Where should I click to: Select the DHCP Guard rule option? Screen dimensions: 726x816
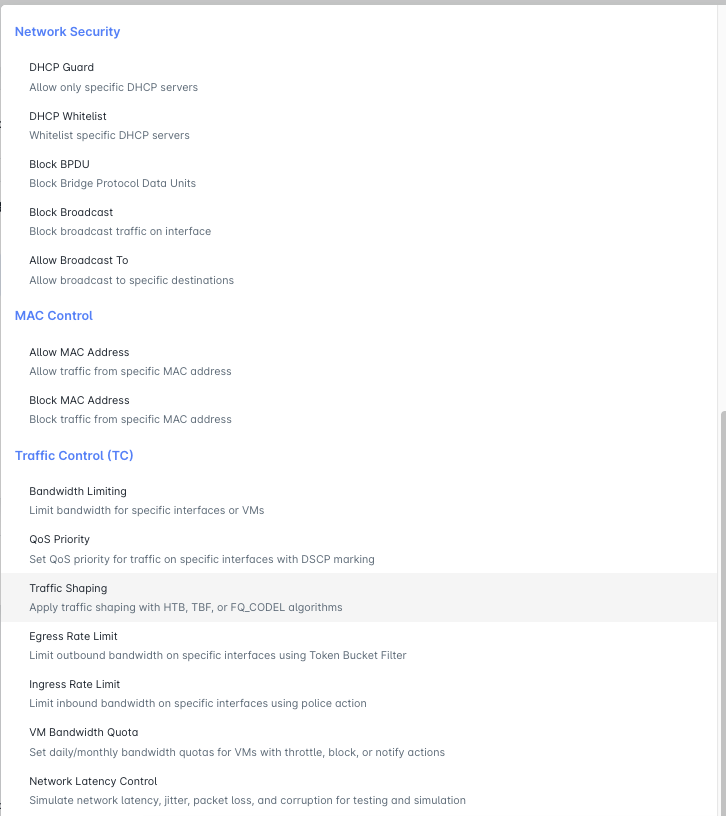point(62,68)
